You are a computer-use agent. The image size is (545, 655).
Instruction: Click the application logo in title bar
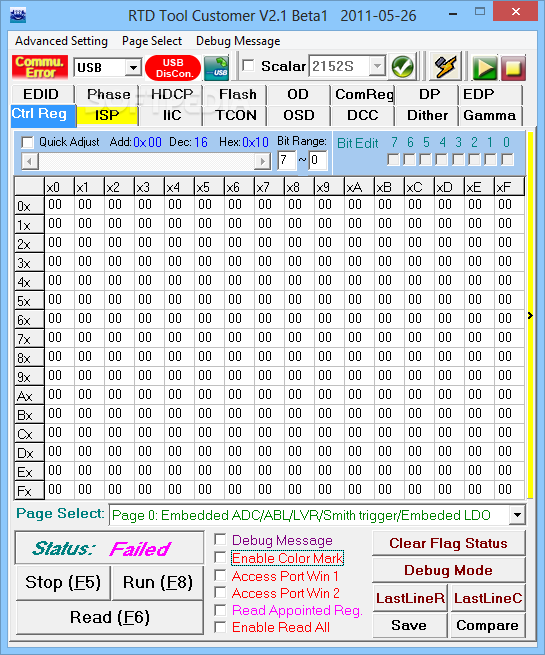(x=18, y=15)
